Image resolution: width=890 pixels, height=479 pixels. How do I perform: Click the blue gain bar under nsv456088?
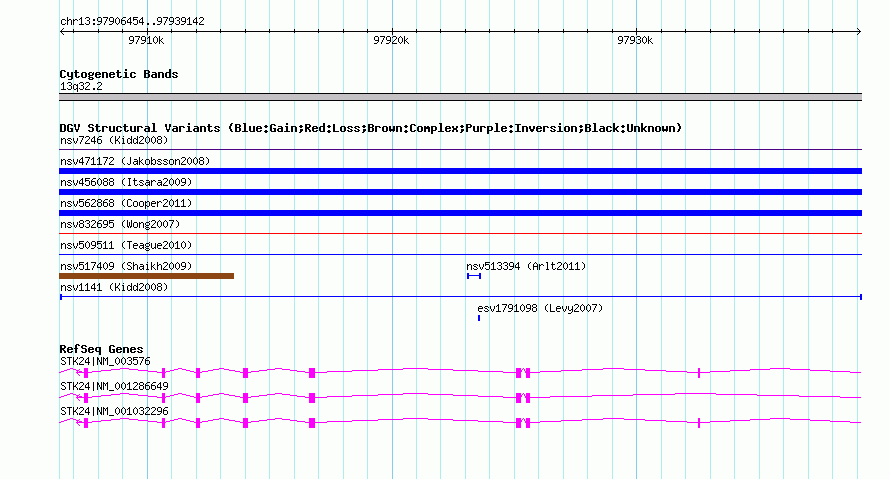tap(460, 192)
